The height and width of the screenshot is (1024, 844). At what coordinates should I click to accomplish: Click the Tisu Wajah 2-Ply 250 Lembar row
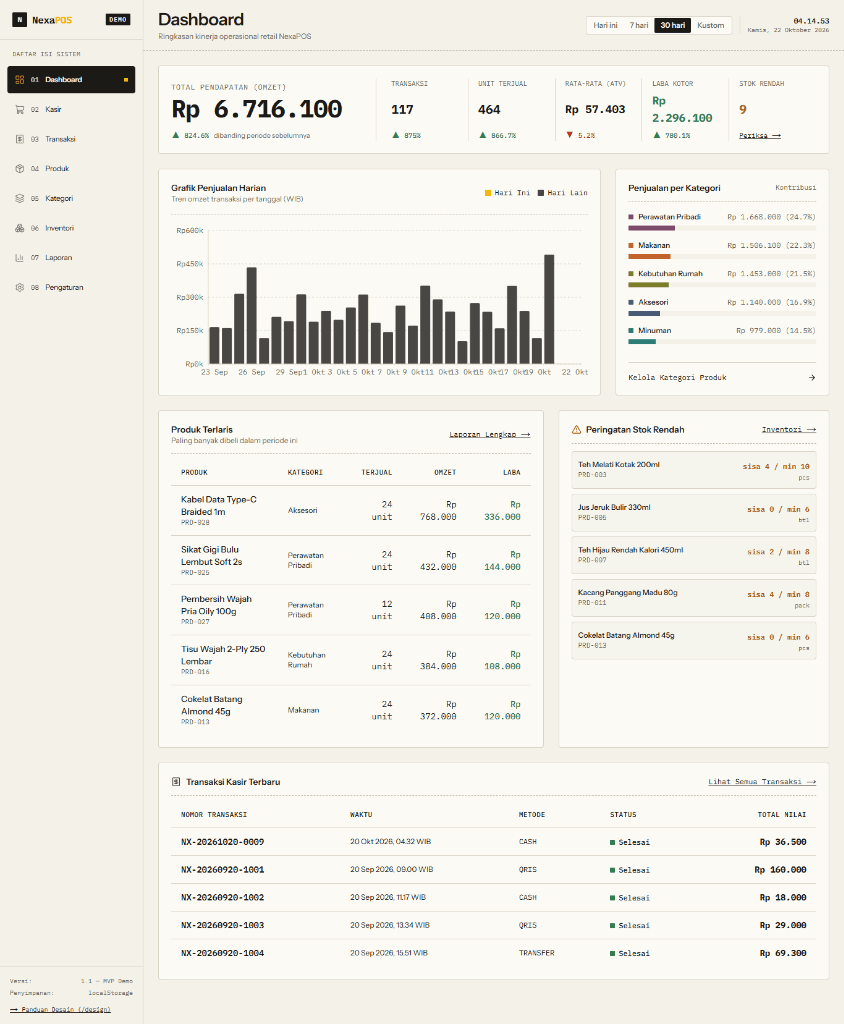point(351,660)
